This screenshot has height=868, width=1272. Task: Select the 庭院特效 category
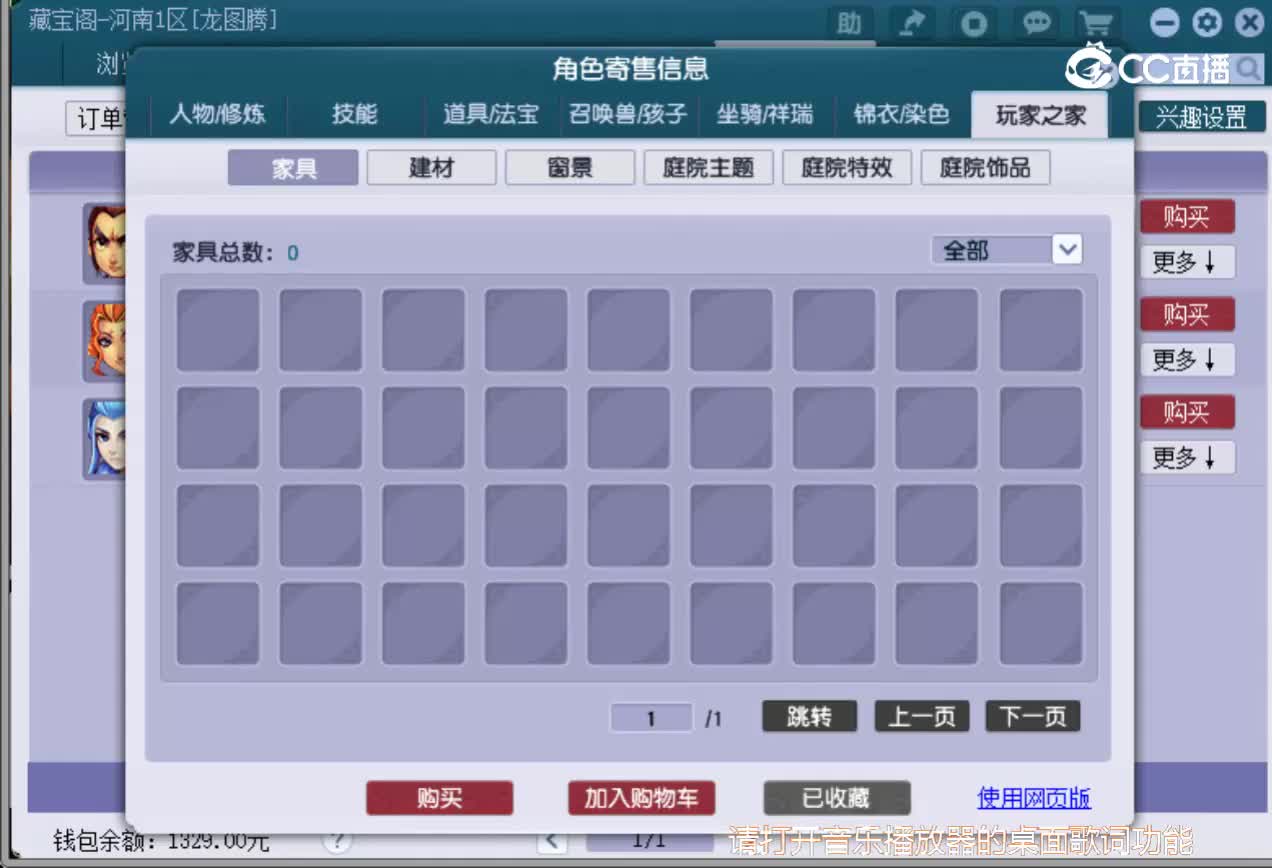tap(847, 167)
